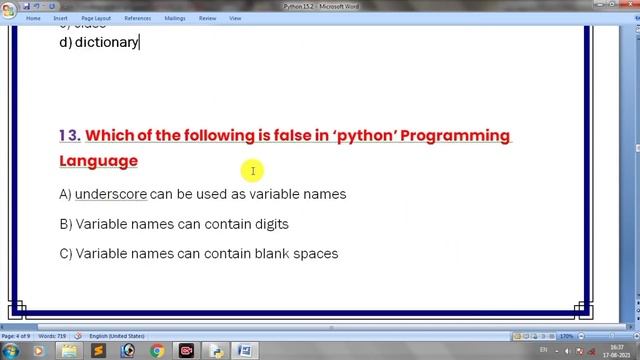Open Python IDLE from taskbar
The image size is (640, 360).
(x=216, y=351)
